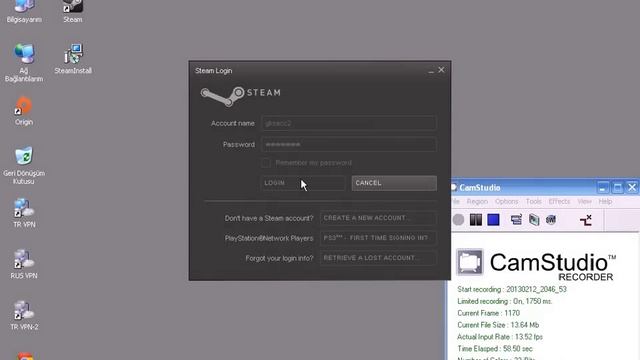Click the CamStudio record button
640x360 pixels.
click(458, 220)
